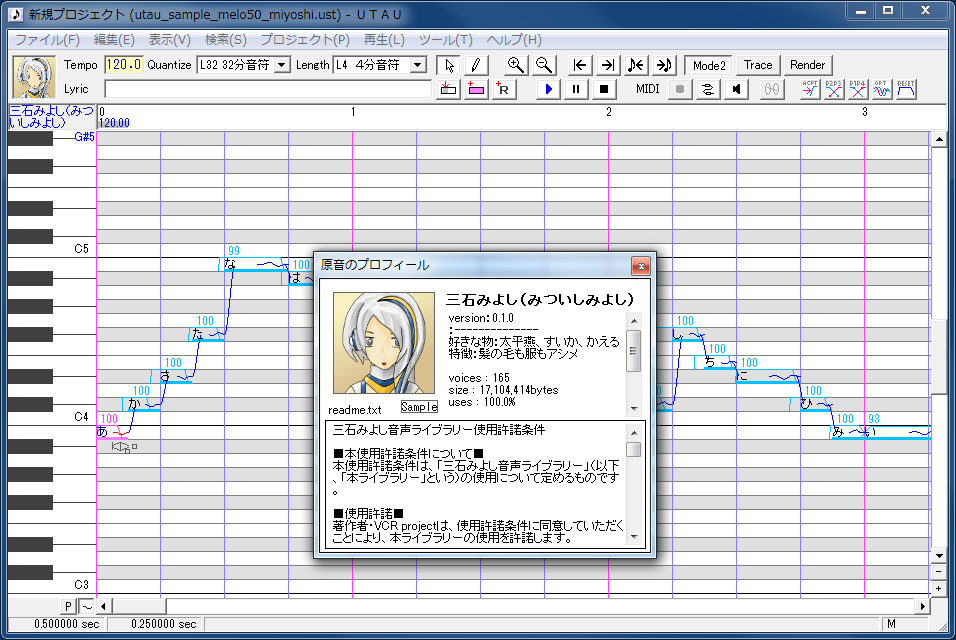Click the voicebank character avatar in the toolbar
This screenshot has width=956, height=640.
tap(34, 77)
